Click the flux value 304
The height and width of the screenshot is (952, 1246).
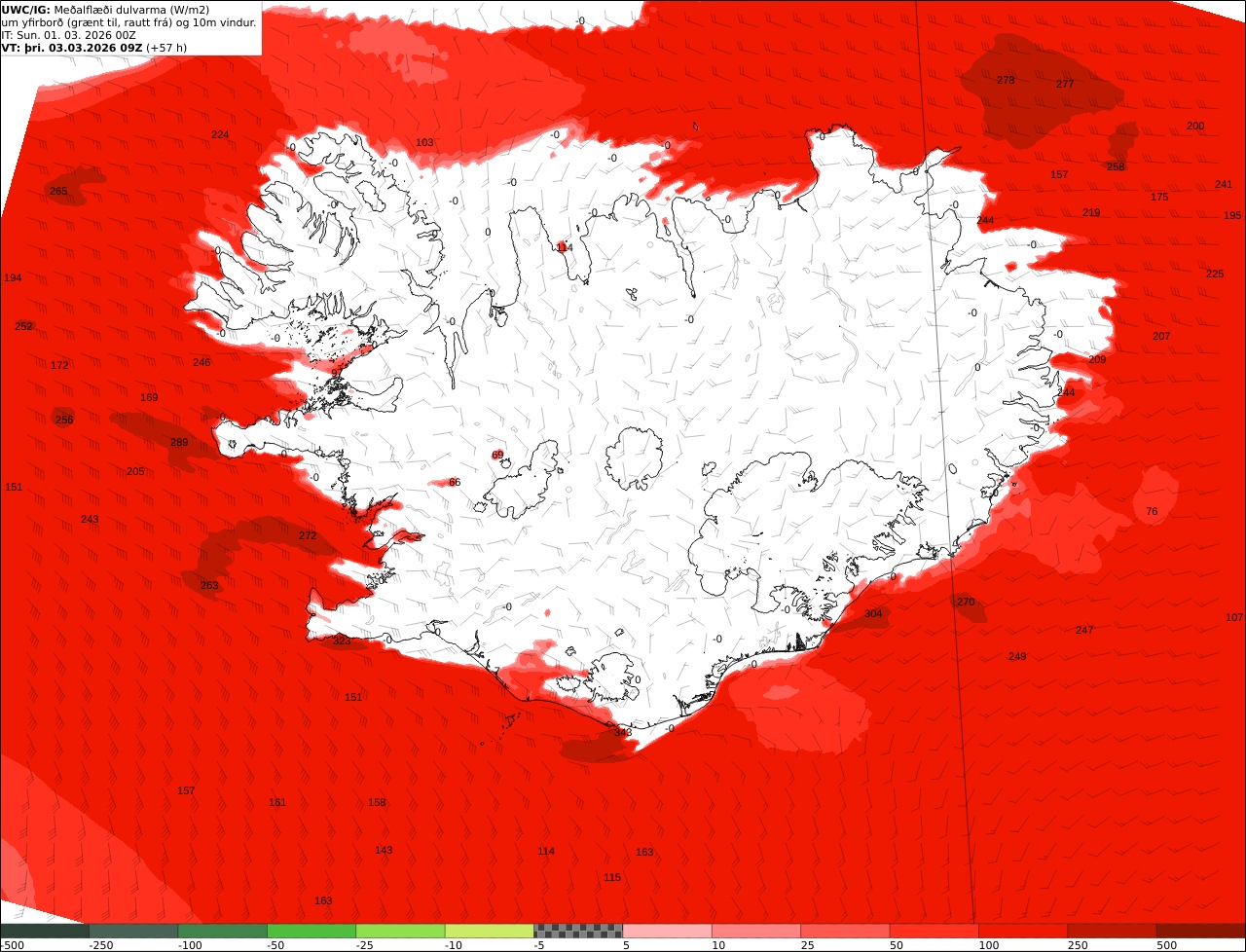coord(873,613)
